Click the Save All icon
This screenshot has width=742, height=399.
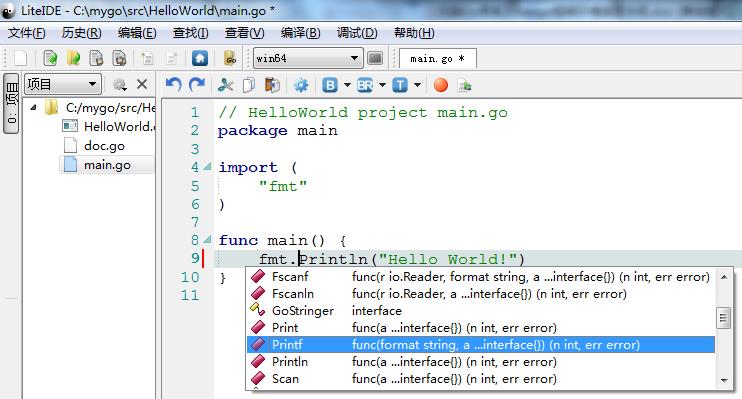point(119,58)
